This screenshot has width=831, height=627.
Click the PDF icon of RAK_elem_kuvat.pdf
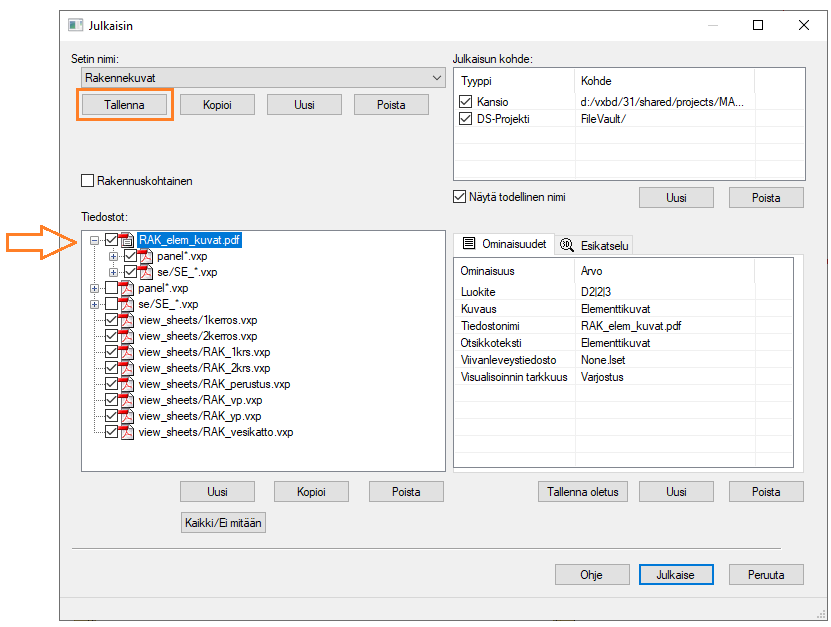[127, 240]
